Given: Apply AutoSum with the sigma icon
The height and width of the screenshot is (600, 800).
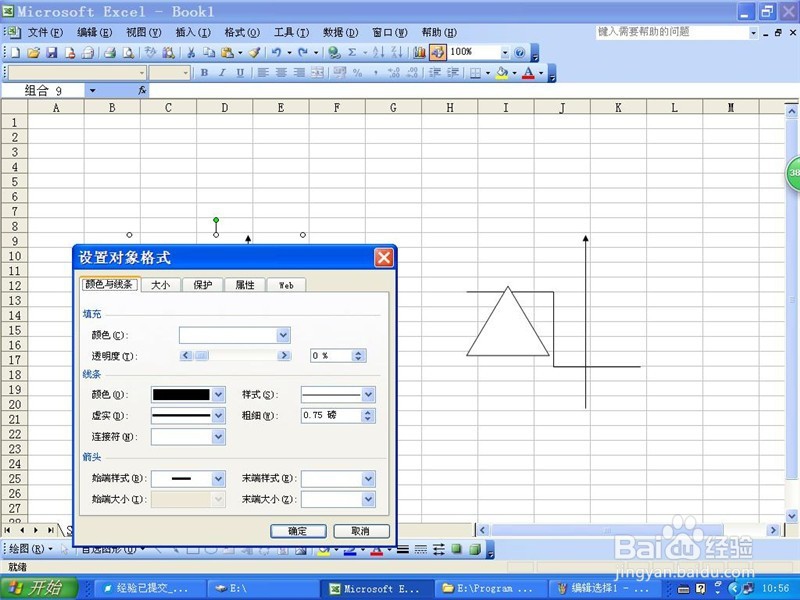Looking at the screenshot, I should pyautogui.click(x=352, y=53).
